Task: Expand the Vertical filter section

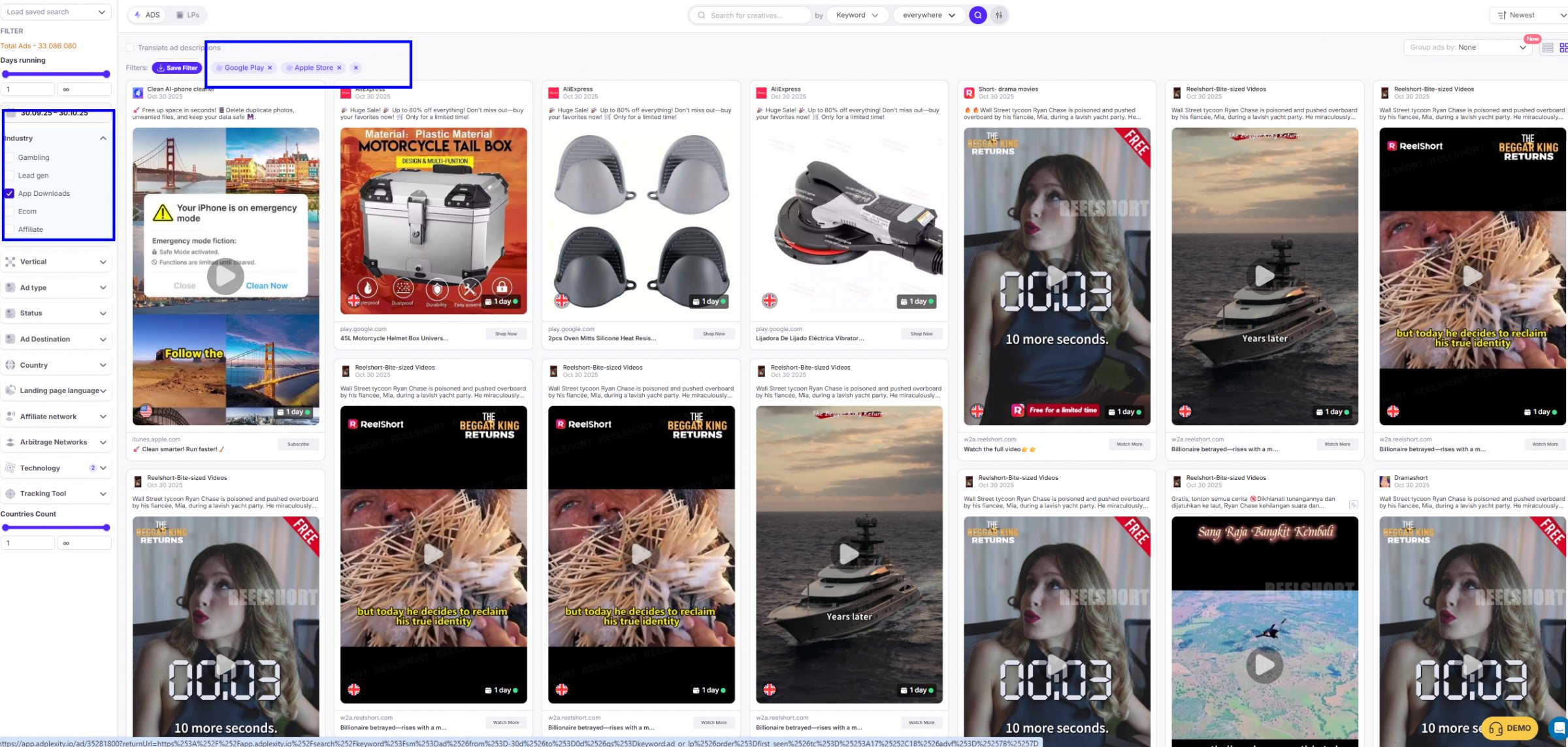Action: point(56,262)
